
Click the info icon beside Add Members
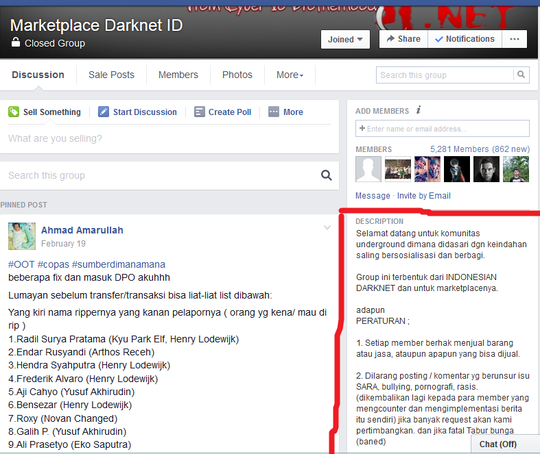(x=418, y=110)
